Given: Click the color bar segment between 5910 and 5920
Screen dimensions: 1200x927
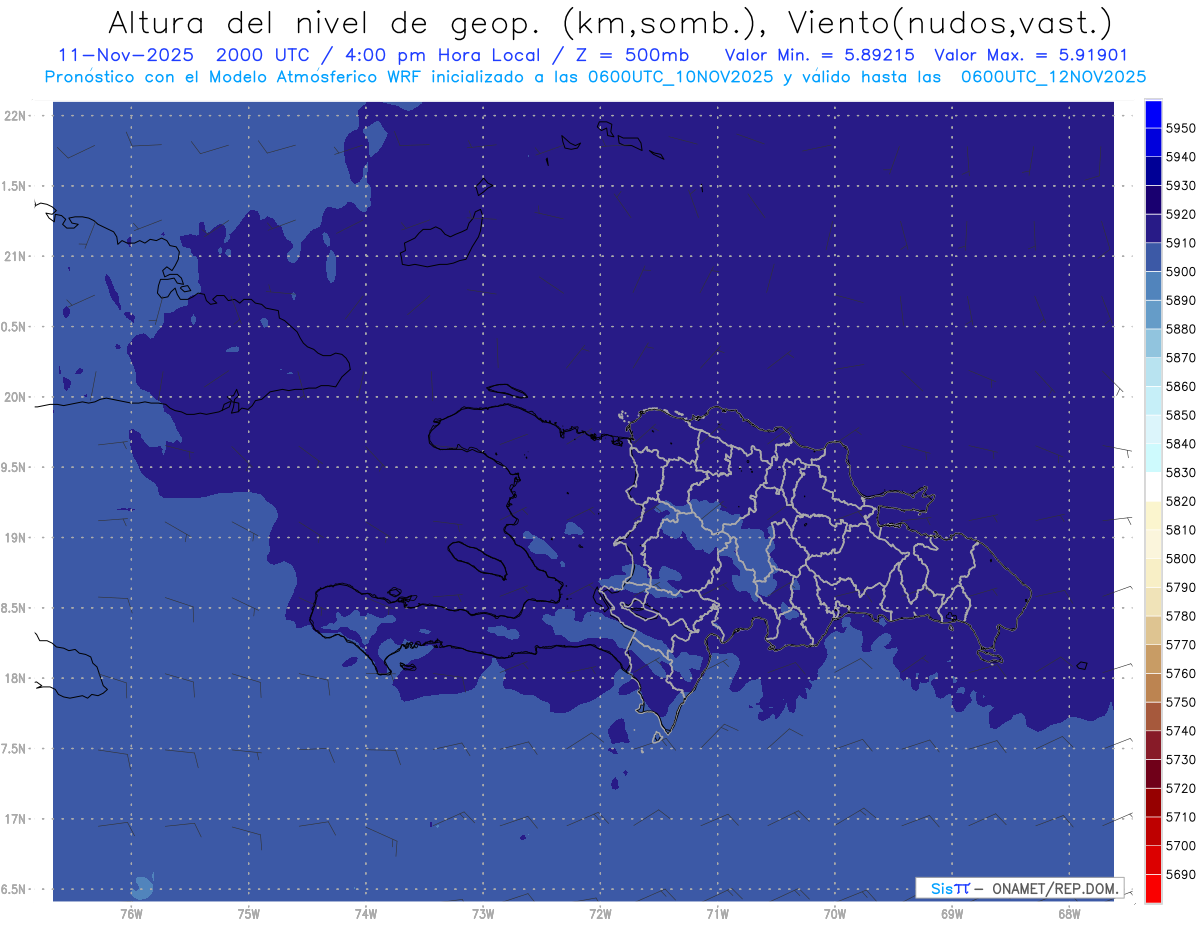Looking at the screenshot, I should coord(1153,229).
